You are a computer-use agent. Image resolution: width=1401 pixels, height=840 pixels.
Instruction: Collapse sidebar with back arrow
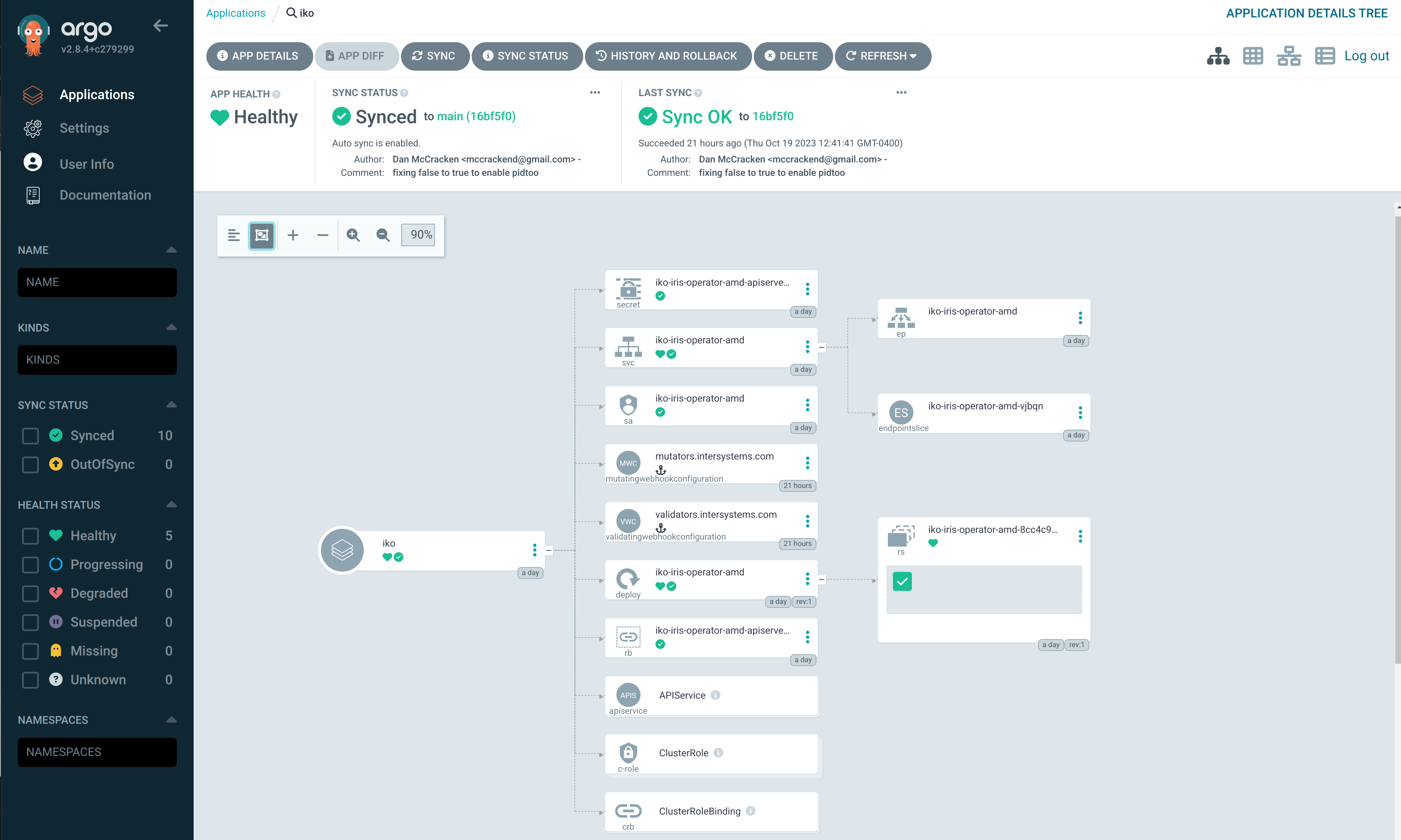[161, 25]
